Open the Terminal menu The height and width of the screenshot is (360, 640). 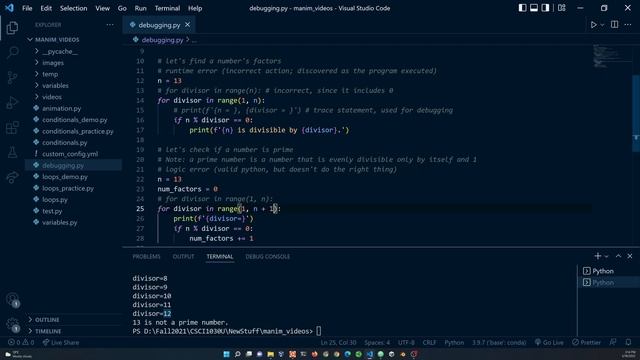coord(167,8)
